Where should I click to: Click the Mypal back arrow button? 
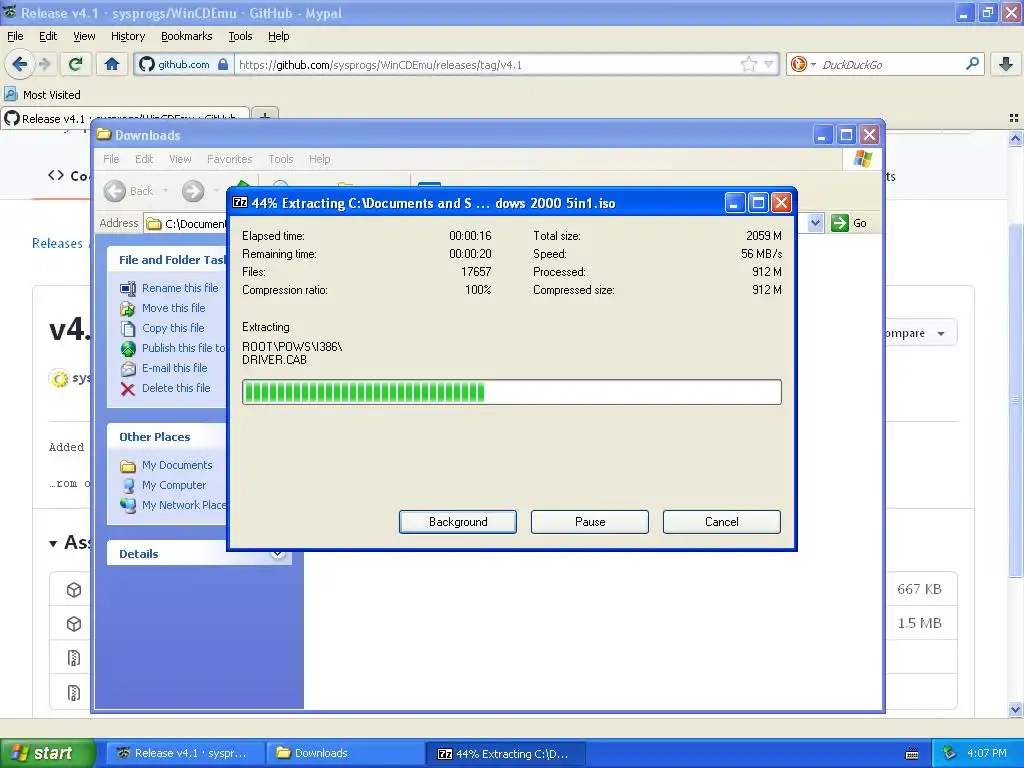[19, 64]
